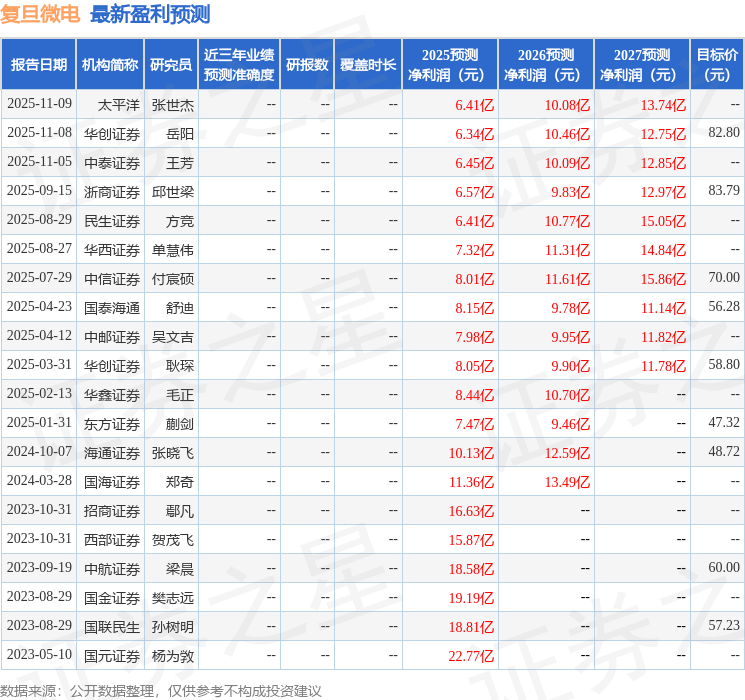
Task: Click the 2027预测净利润 column header
Action: (x=642, y=65)
